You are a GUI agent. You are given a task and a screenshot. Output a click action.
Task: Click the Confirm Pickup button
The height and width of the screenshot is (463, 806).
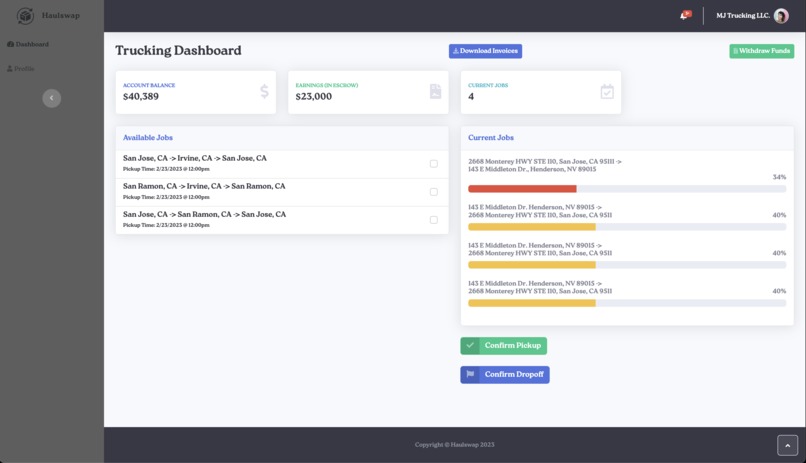coord(503,346)
